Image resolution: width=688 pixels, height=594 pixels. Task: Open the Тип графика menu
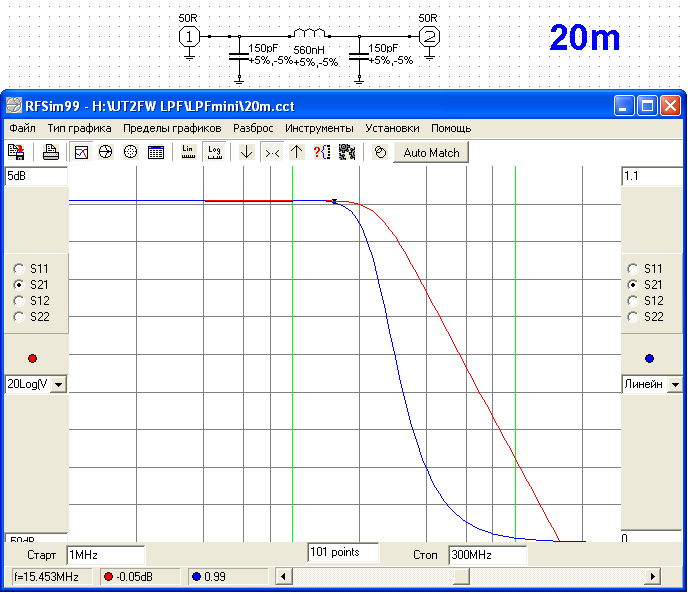point(79,128)
